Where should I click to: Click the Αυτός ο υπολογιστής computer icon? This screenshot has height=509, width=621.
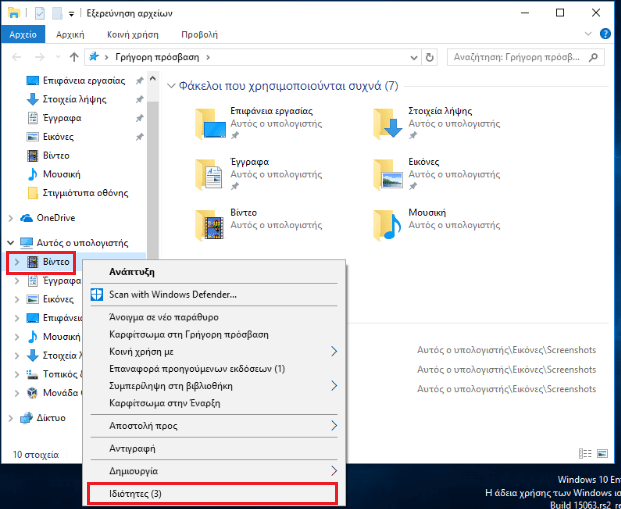pos(27,242)
